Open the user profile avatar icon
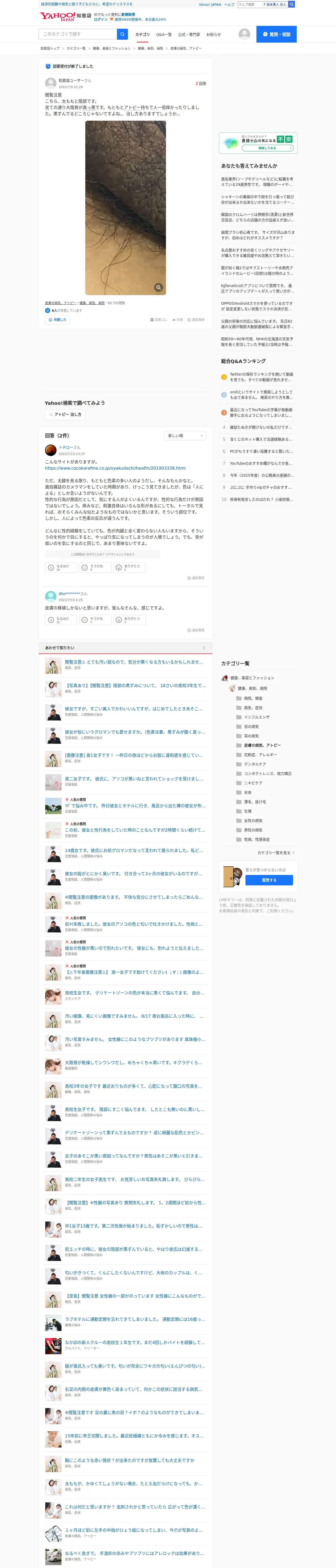The image size is (336, 1568). click(x=244, y=34)
